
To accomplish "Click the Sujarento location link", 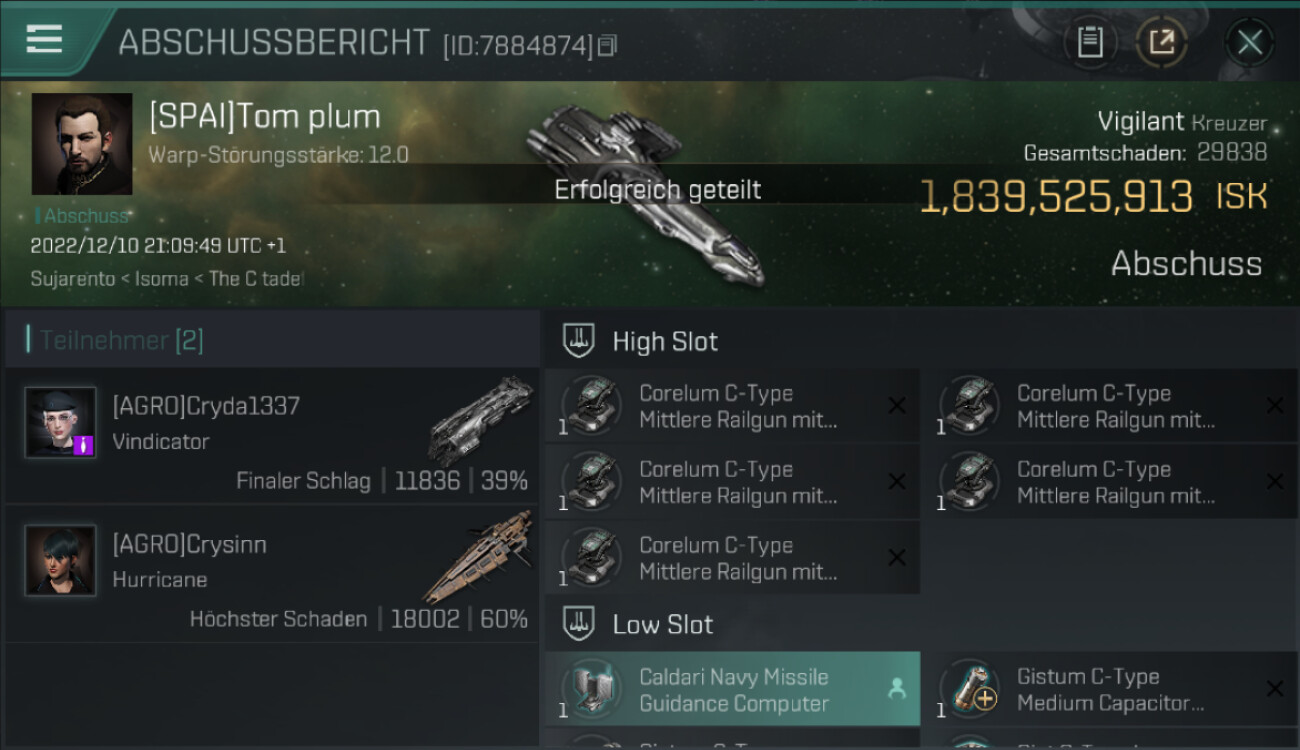I will tap(71, 279).
